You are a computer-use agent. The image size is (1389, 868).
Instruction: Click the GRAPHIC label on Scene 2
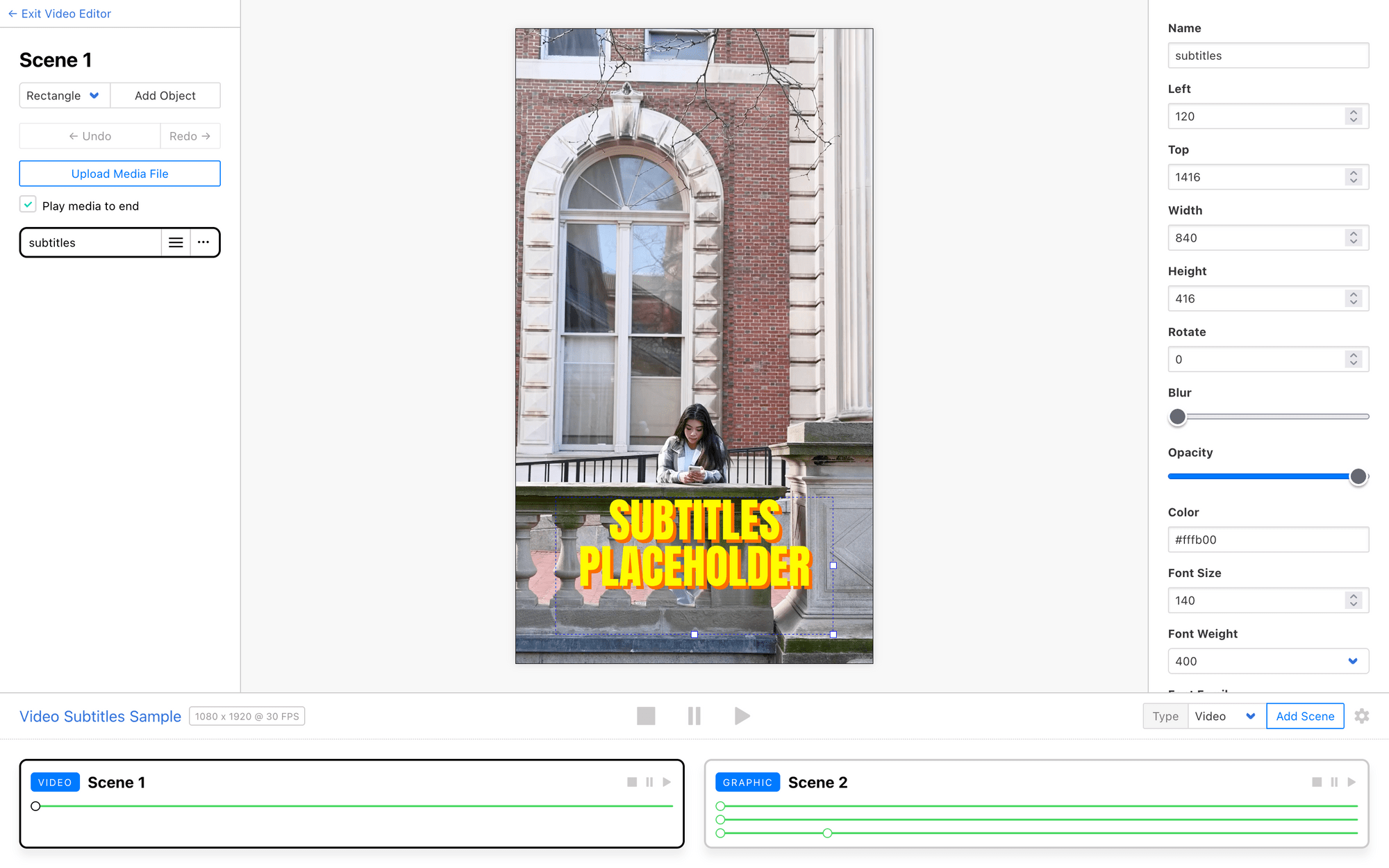pos(747,782)
